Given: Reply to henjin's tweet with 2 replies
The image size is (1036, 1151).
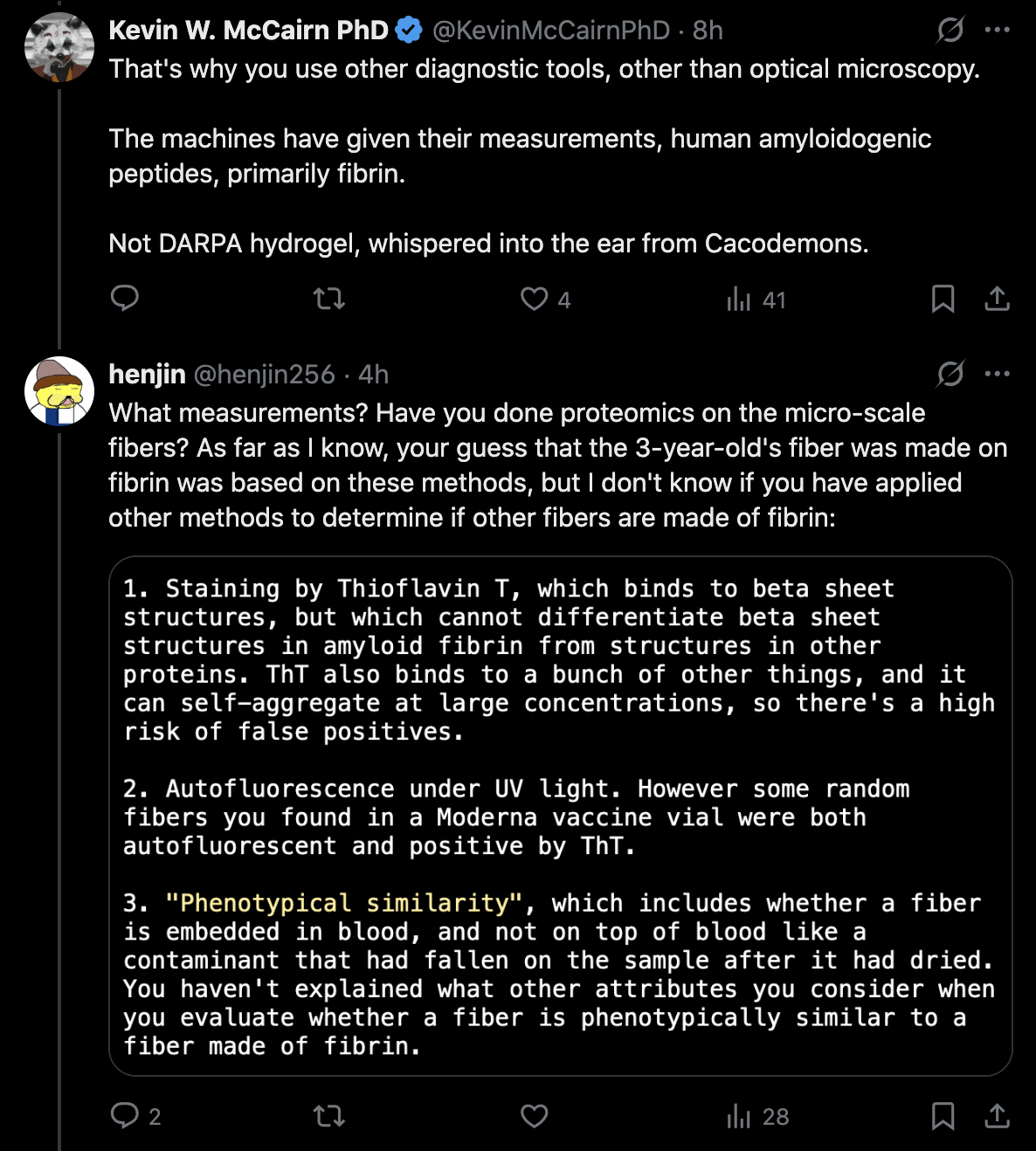Looking at the screenshot, I should click(x=125, y=1115).
